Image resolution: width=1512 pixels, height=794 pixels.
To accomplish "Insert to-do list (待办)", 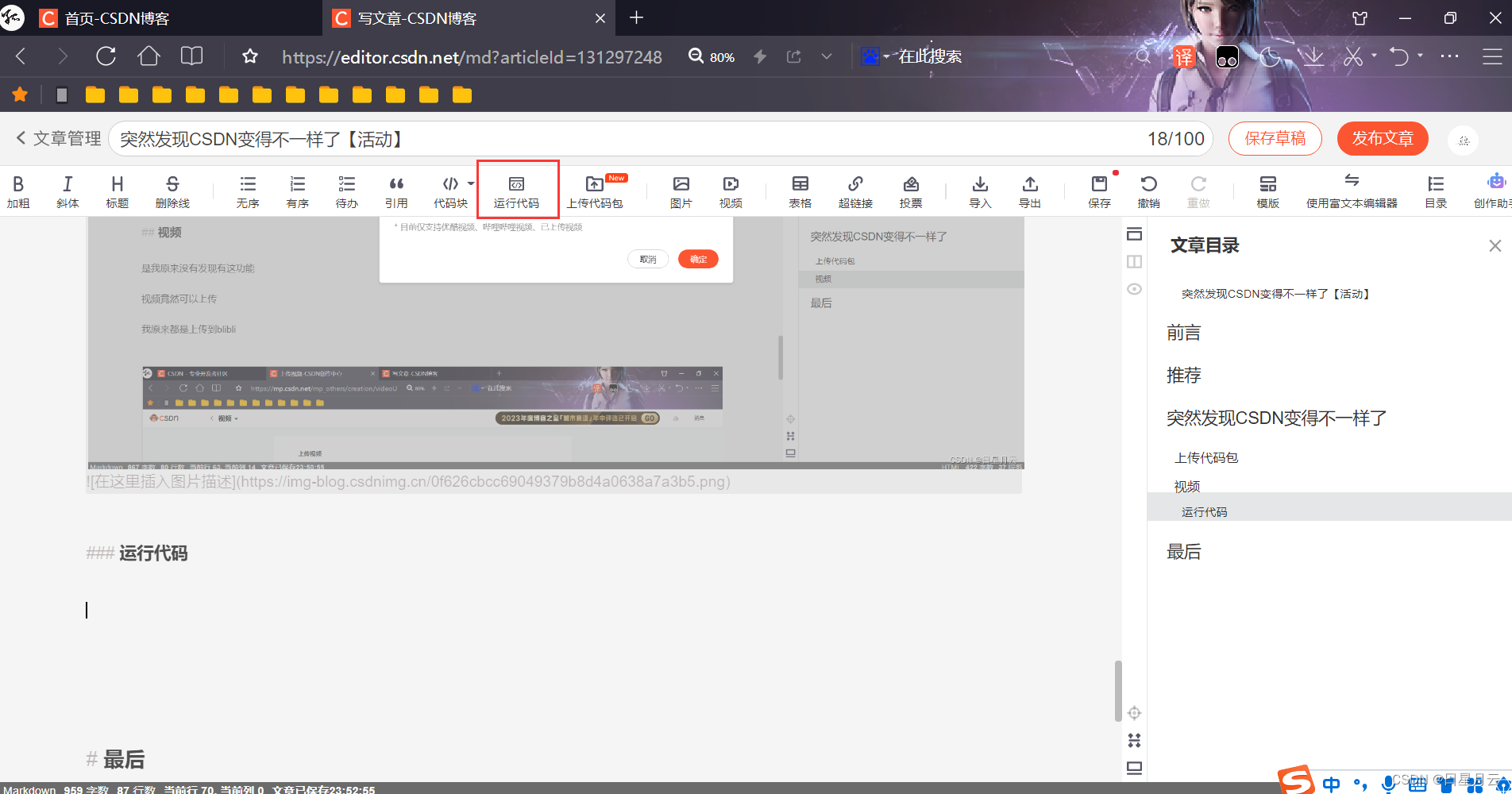I will (347, 192).
